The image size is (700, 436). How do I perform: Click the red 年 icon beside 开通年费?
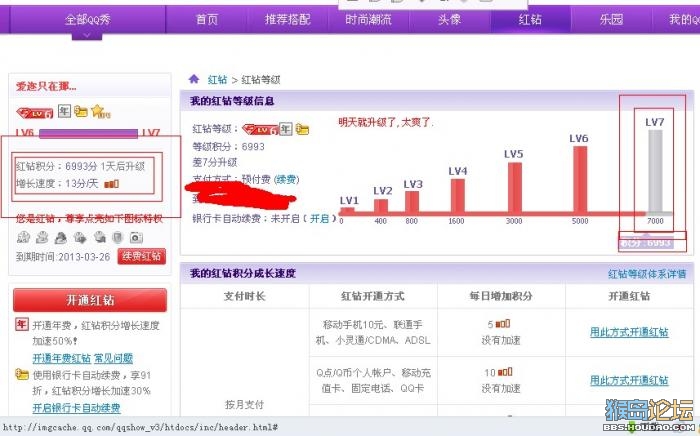pyautogui.click(x=22, y=324)
